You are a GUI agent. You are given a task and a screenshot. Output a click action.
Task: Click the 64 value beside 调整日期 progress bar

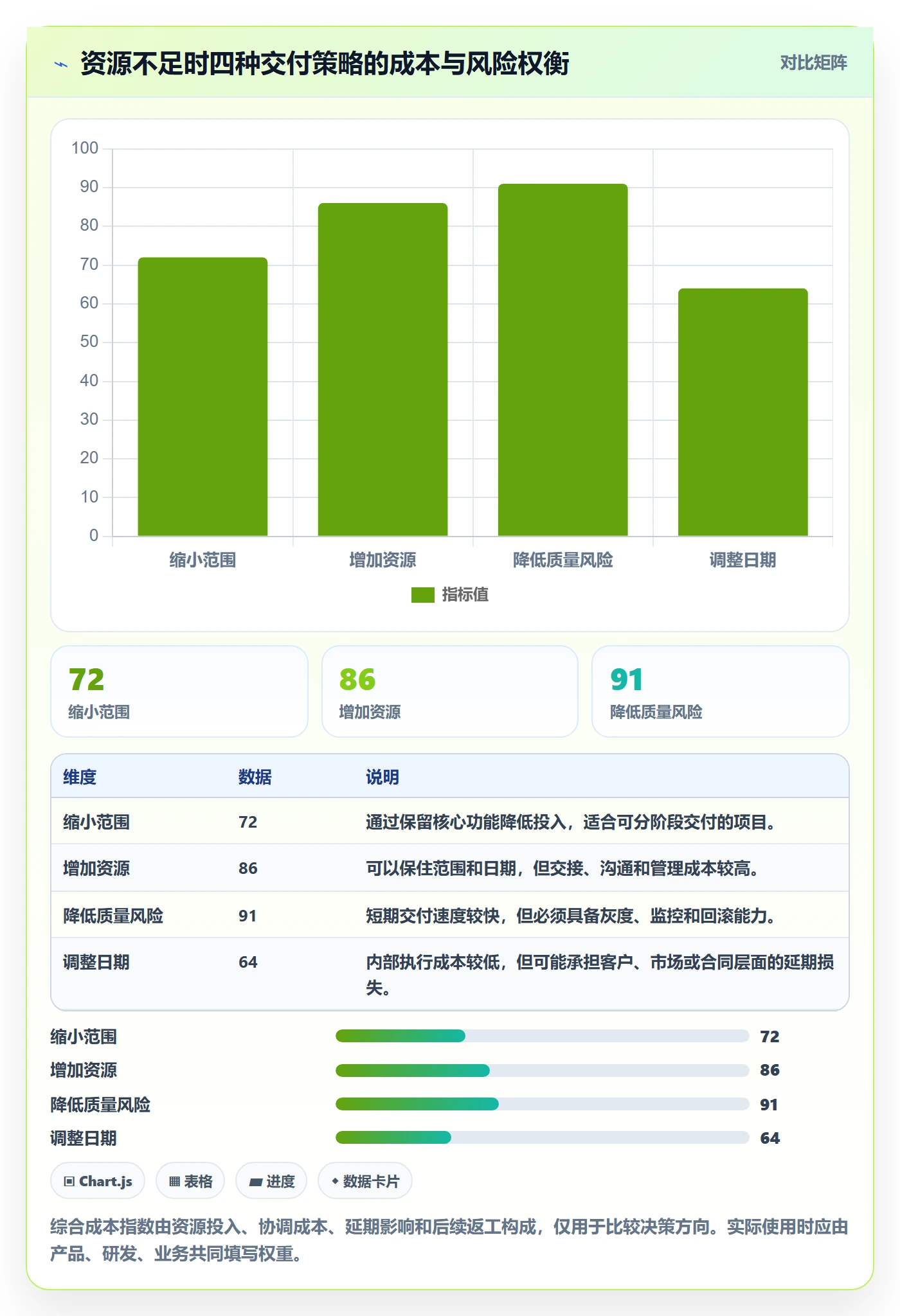[x=770, y=1138]
